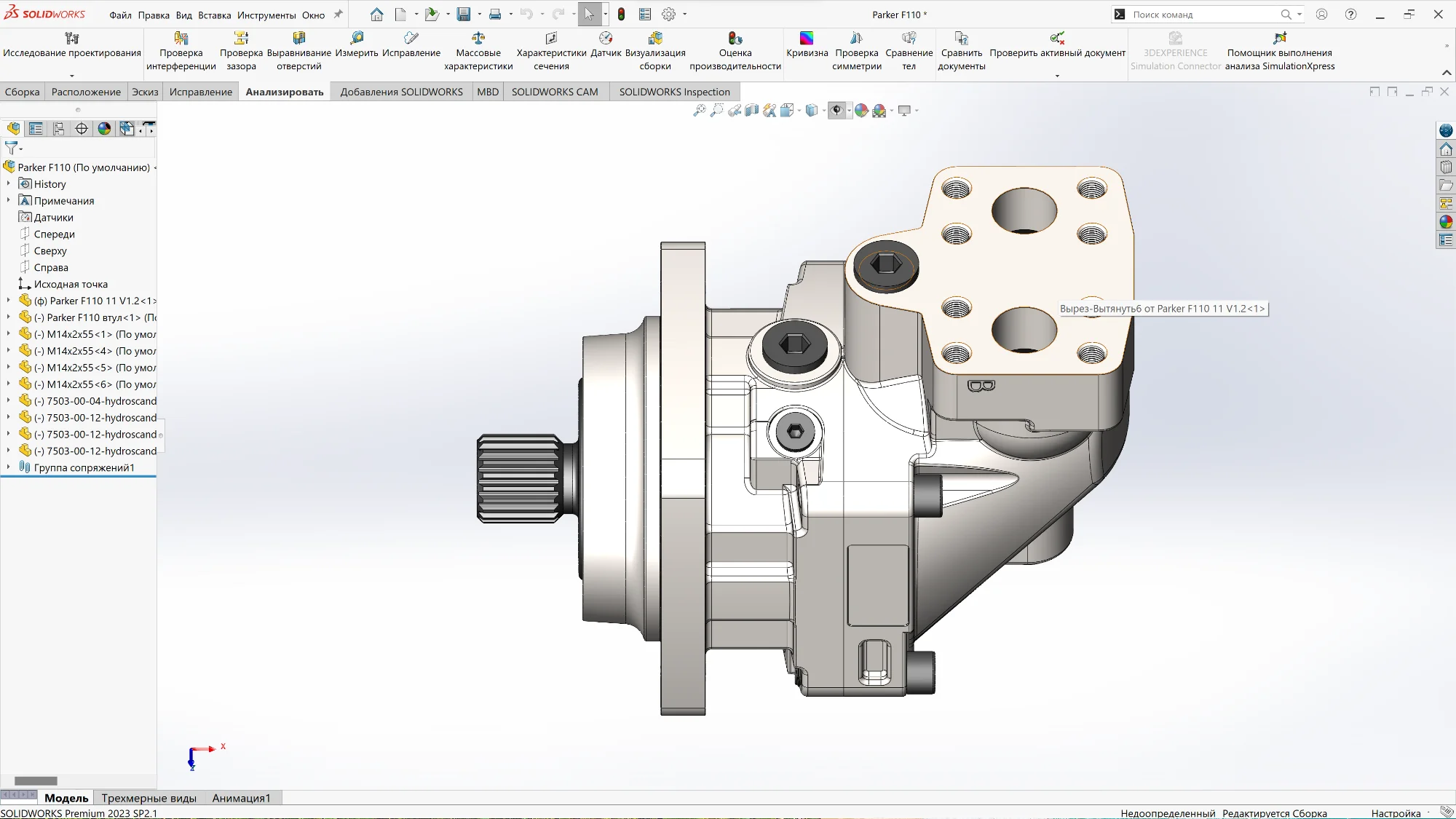Click Сравнить документы button
This screenshot has width=1456, height=819.
click(x=961, y=51)
